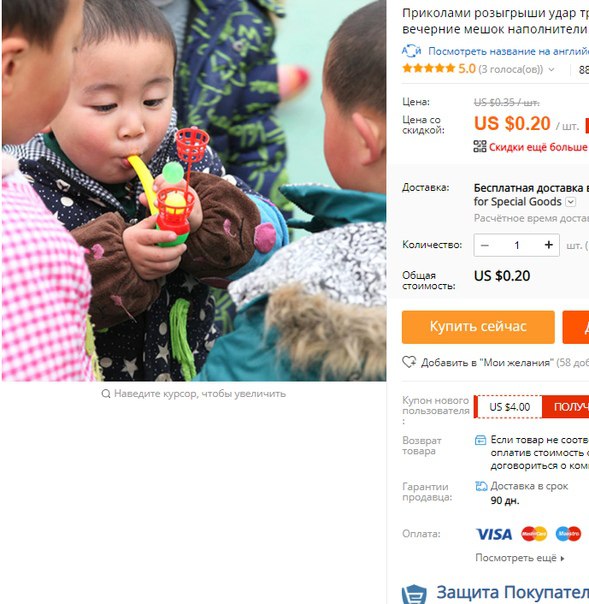Click the product photo of child with toy
Viewport: 589px width, 604px height.
[x=194, y=191]
